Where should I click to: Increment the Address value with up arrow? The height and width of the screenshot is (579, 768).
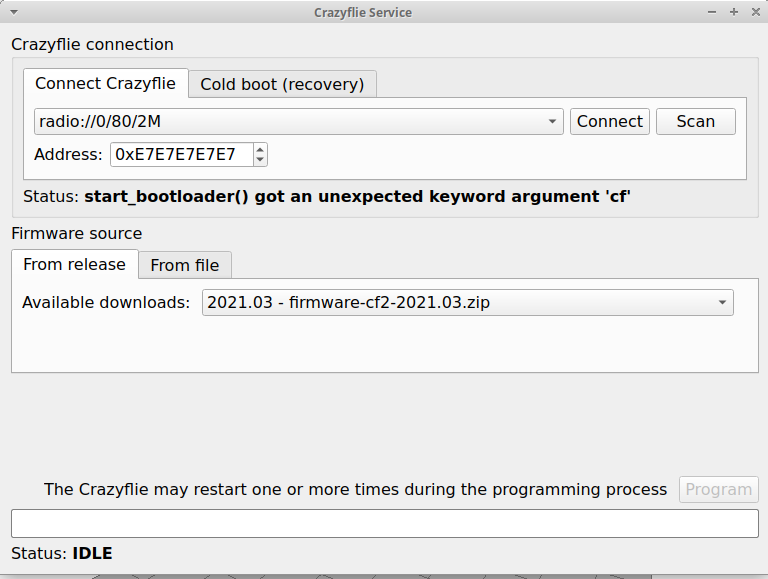click(261, 150)
